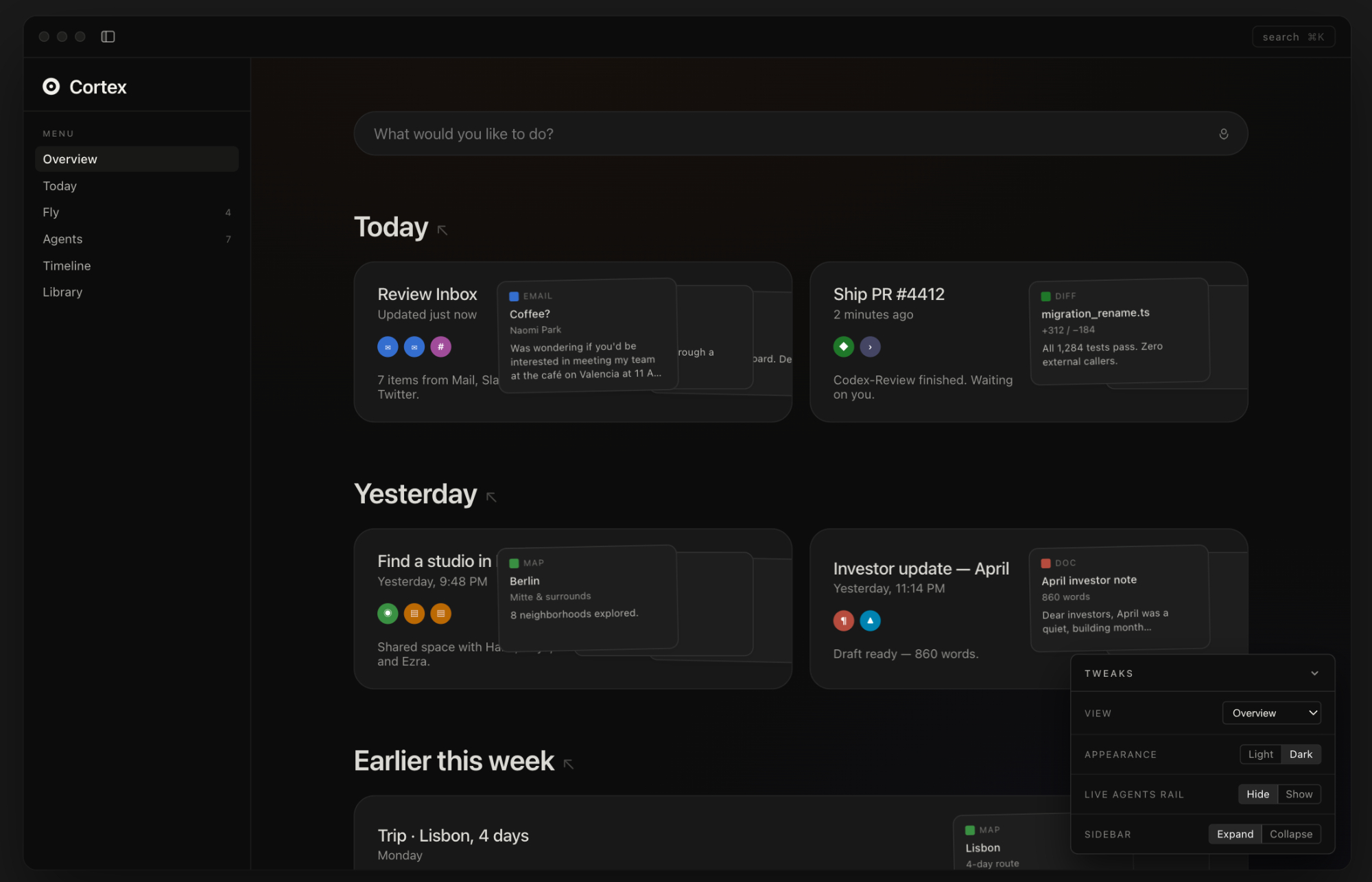Go to Timeline in sidebar menu
Screen dimensions: 1372x882
pos(67,266)
